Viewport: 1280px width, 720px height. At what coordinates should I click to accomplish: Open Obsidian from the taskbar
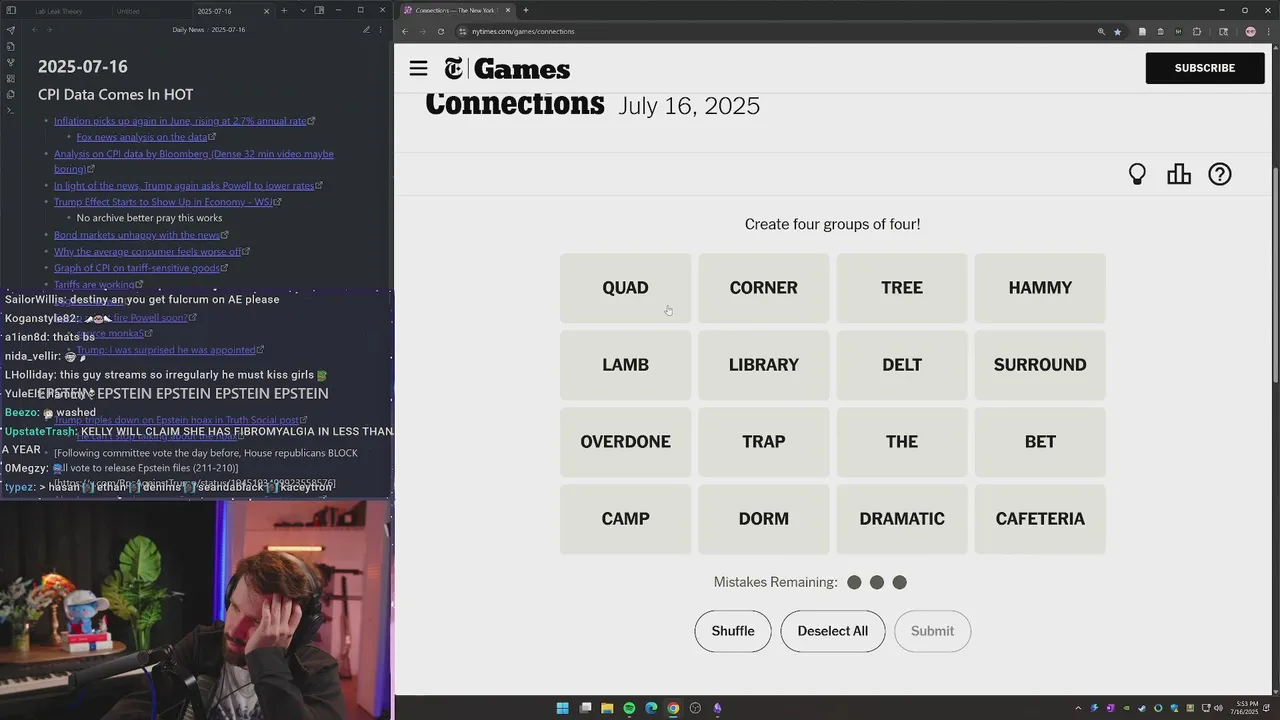[x=717, y=708]
